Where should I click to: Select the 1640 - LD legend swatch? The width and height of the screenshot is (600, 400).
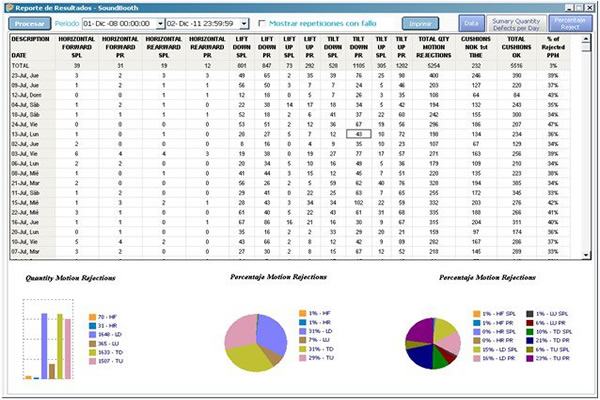click(x=91, y=333)
